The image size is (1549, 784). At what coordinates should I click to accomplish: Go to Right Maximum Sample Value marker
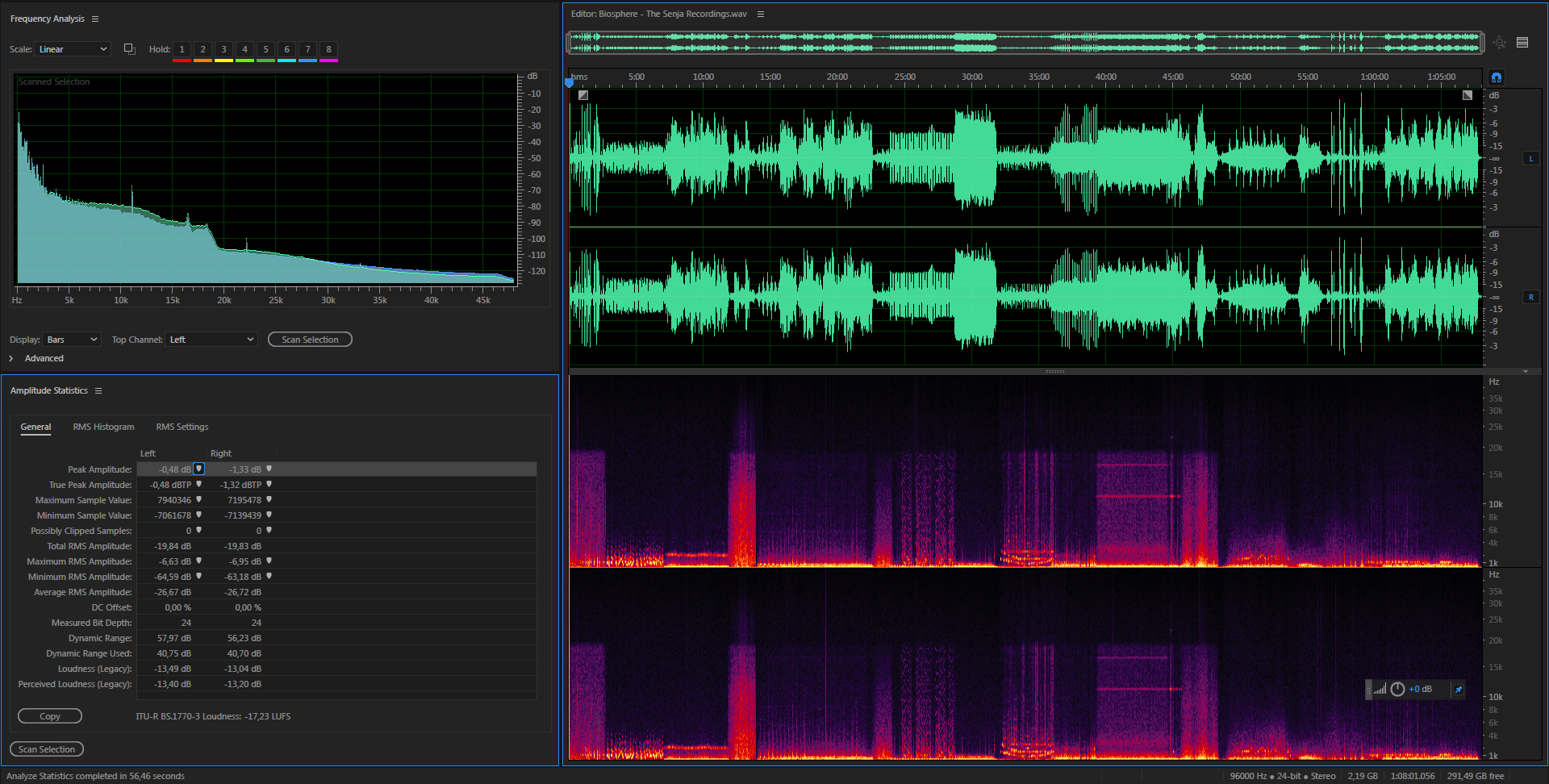click(x=269, y=499)
